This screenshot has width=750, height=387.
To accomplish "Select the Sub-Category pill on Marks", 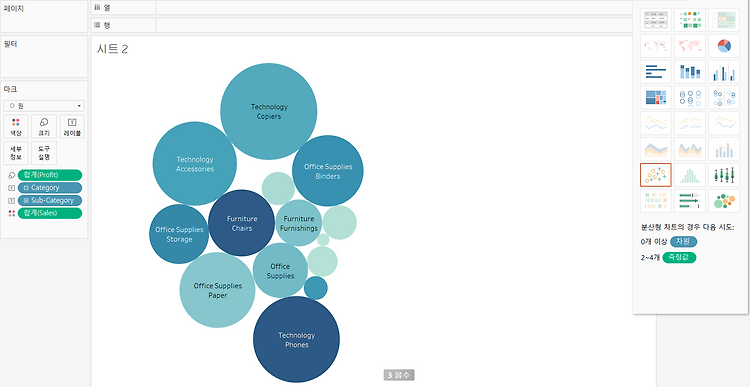I will tap(50, 200).
